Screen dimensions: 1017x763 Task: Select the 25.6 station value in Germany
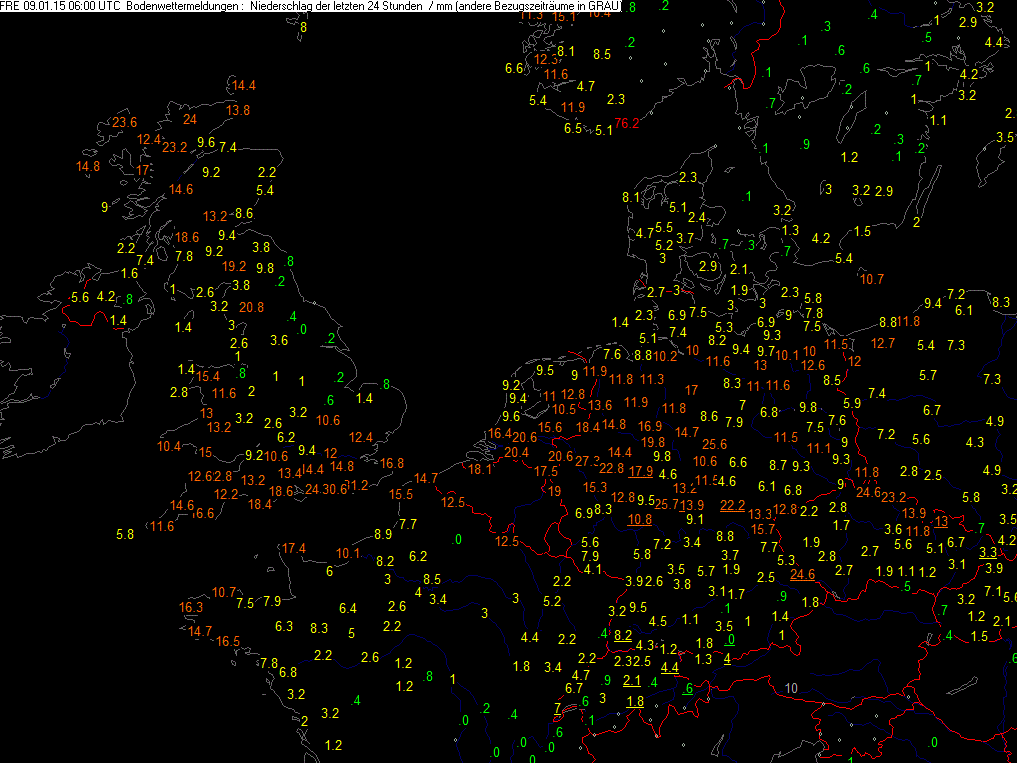tap(714, 444)
